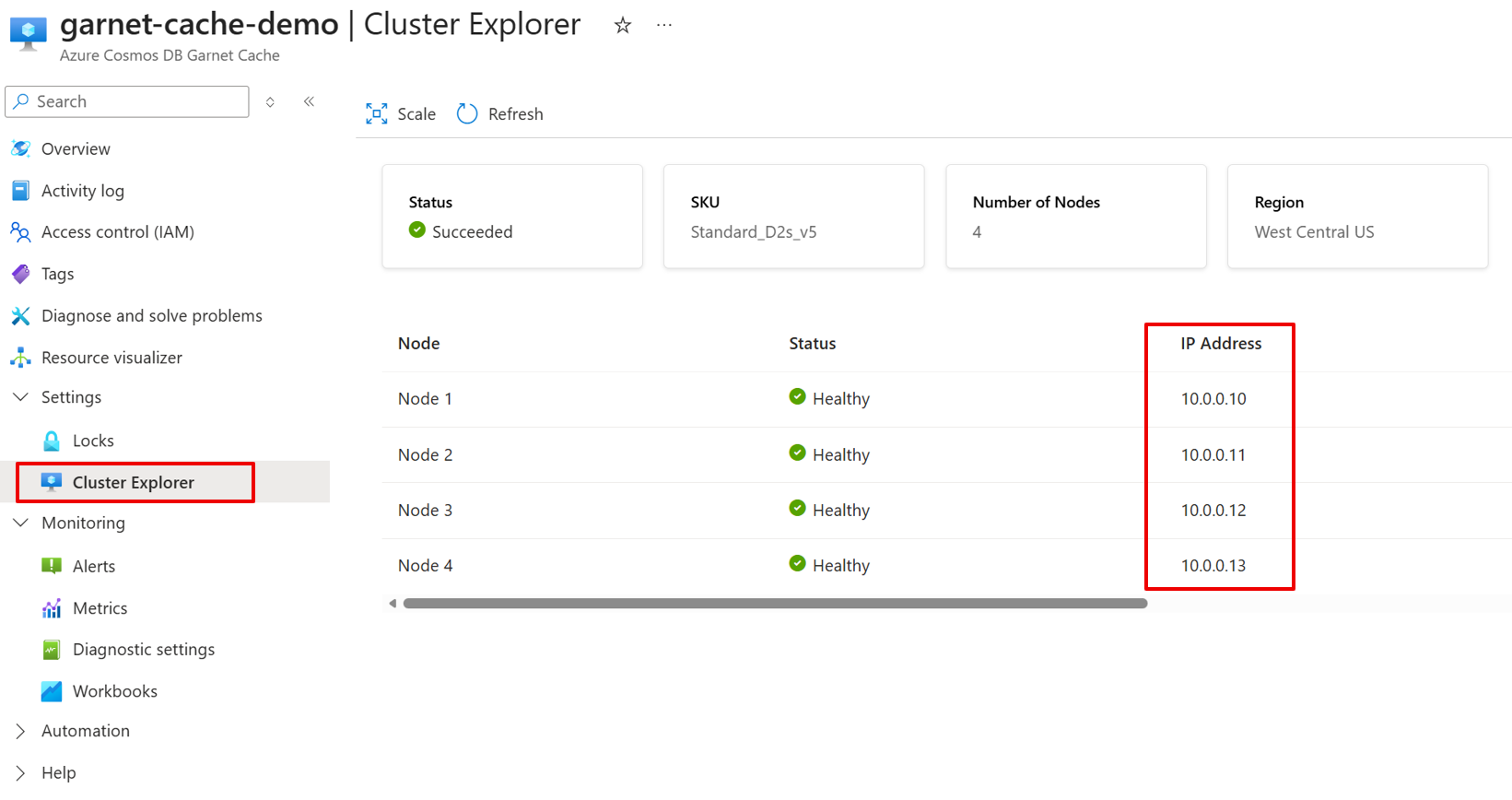Click the Access control (IAM) icon

point(20,232)
